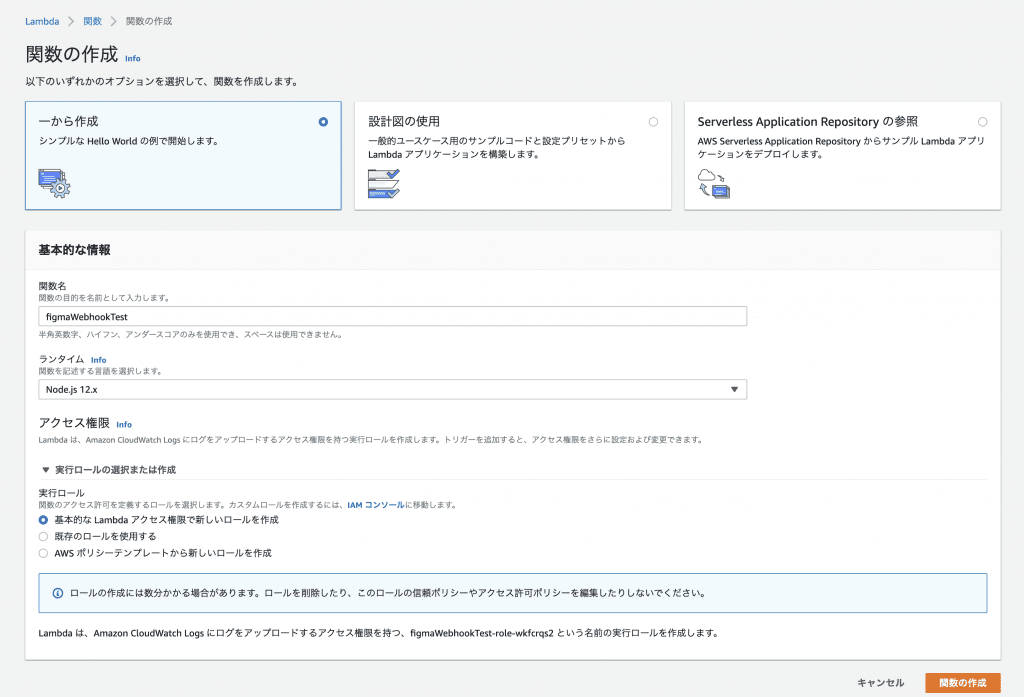Click breadcrumb chevron after 関数
1024x697 pixels.
114,22
